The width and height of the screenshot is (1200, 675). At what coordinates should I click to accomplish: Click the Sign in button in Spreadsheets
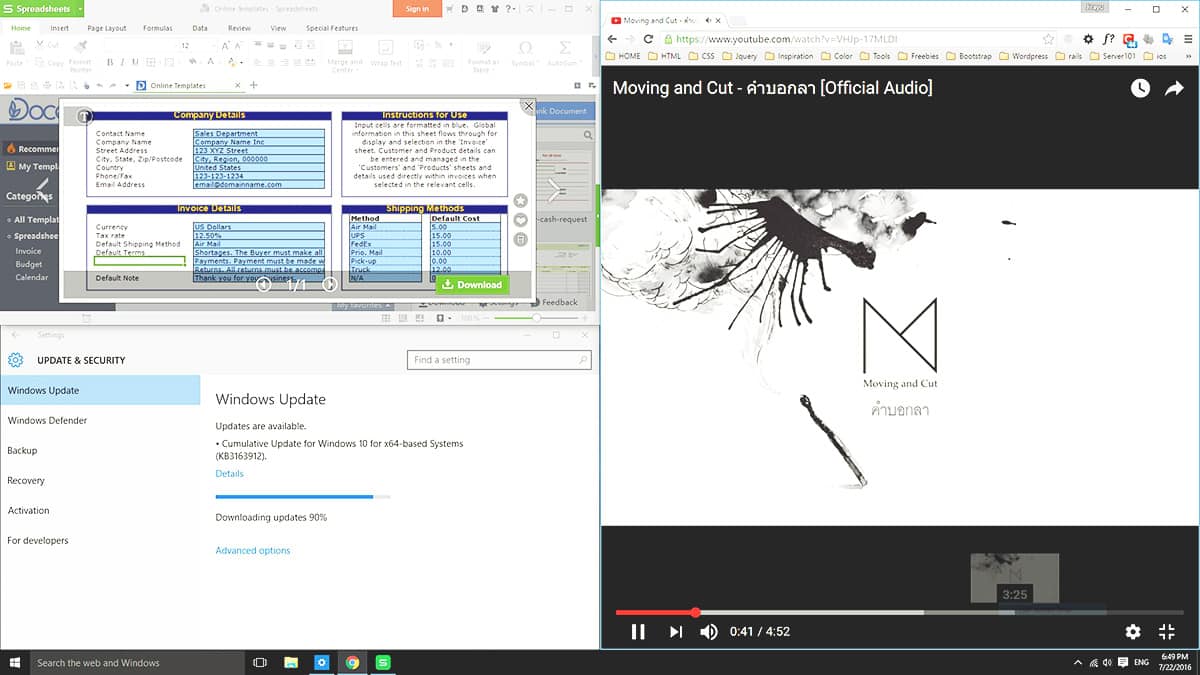tap(418, 9)
